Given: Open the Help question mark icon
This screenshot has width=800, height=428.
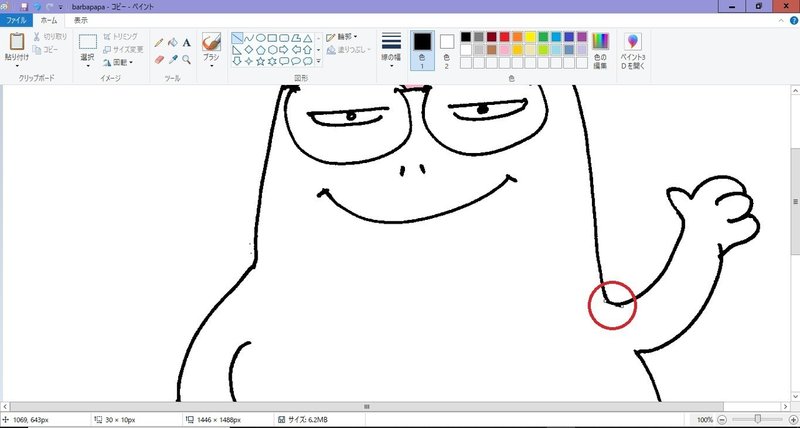Looking at the screenshot, I should [793, 20].
